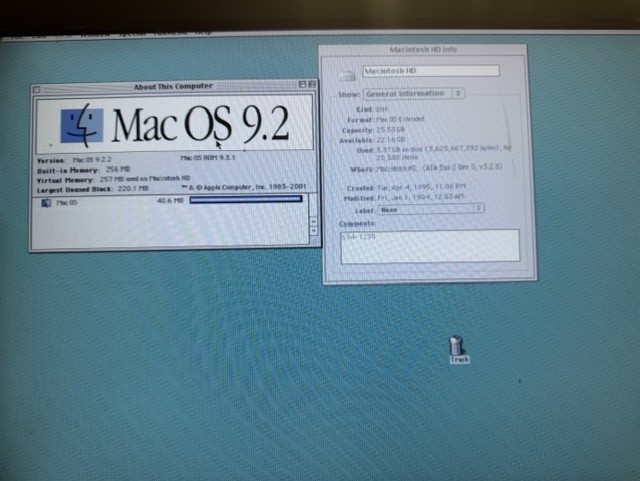Click the Kind disk value in Info window
This screenshot has width=640, height=481.
pos(382,109)
